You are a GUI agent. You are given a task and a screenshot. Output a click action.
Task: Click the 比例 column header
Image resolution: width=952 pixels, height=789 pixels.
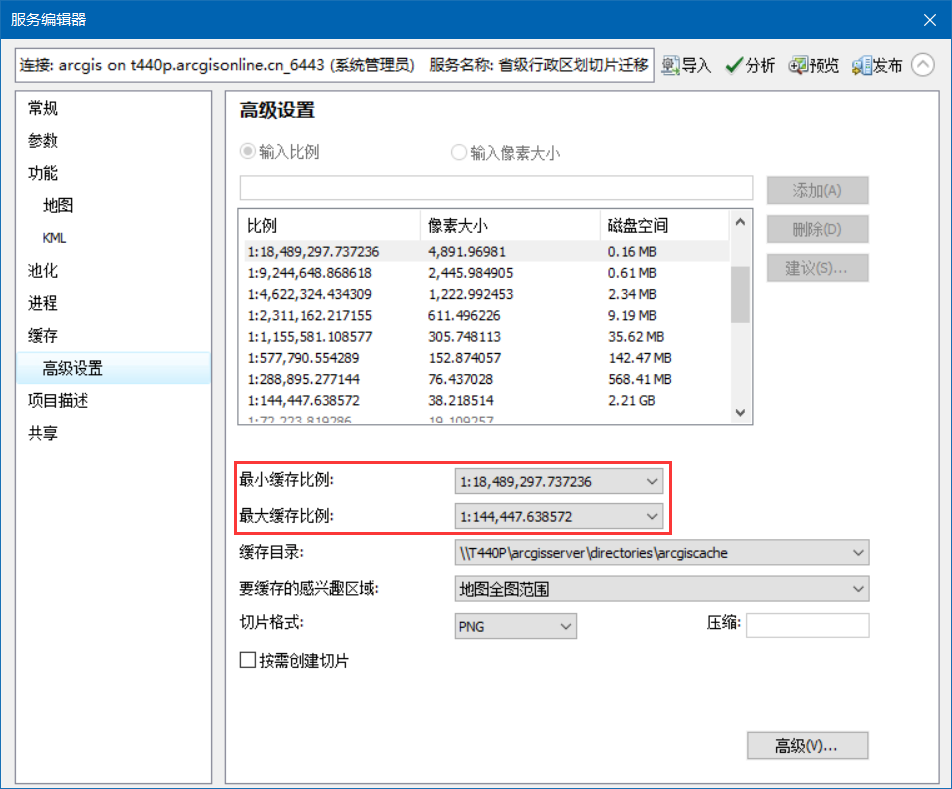330,226
